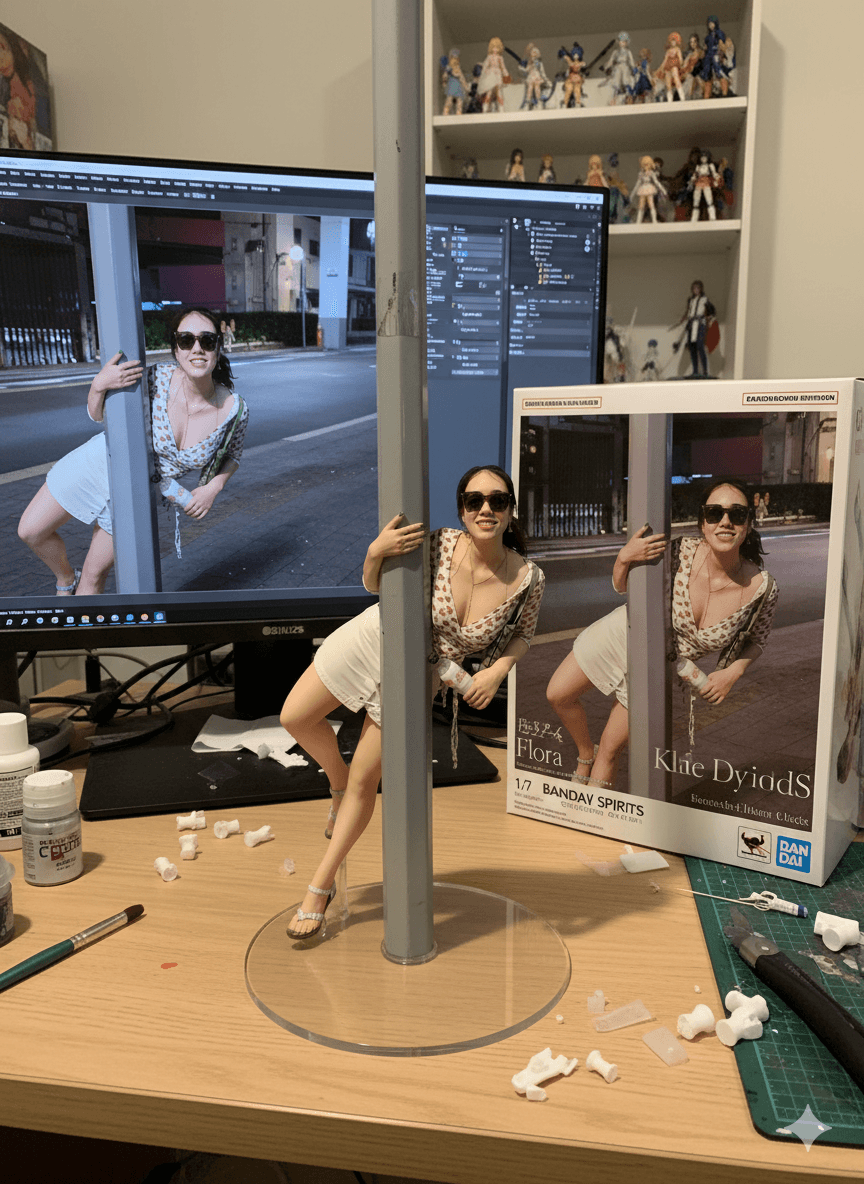Open the second menu in the top menu bar
Screen dimensions: 864x1184
(30, 174)
